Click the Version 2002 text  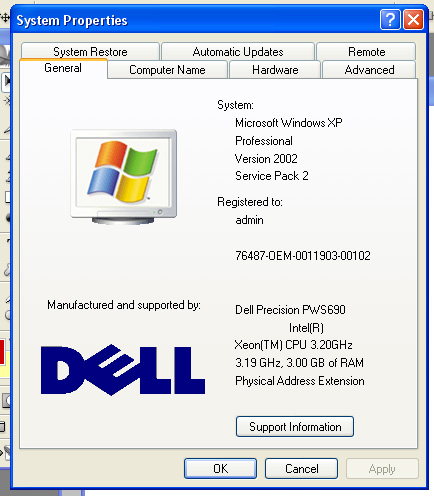[x=266, y=158]
